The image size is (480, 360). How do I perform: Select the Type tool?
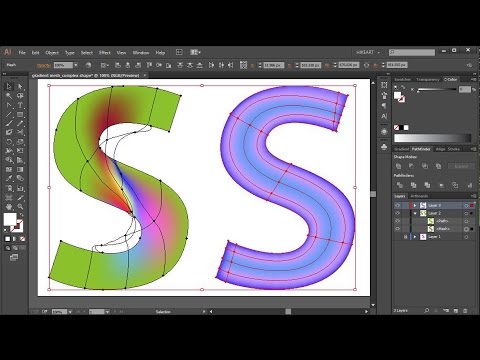click(20, 105)
